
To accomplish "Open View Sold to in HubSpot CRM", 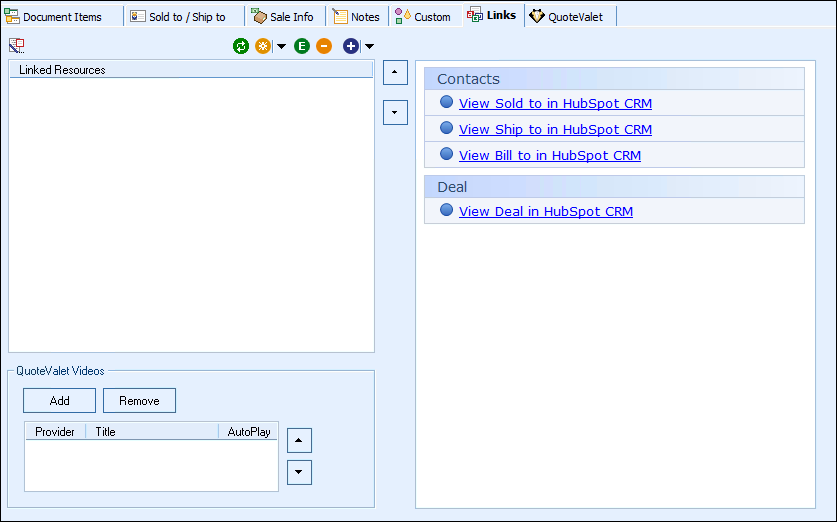I will [x=555, y=104].
